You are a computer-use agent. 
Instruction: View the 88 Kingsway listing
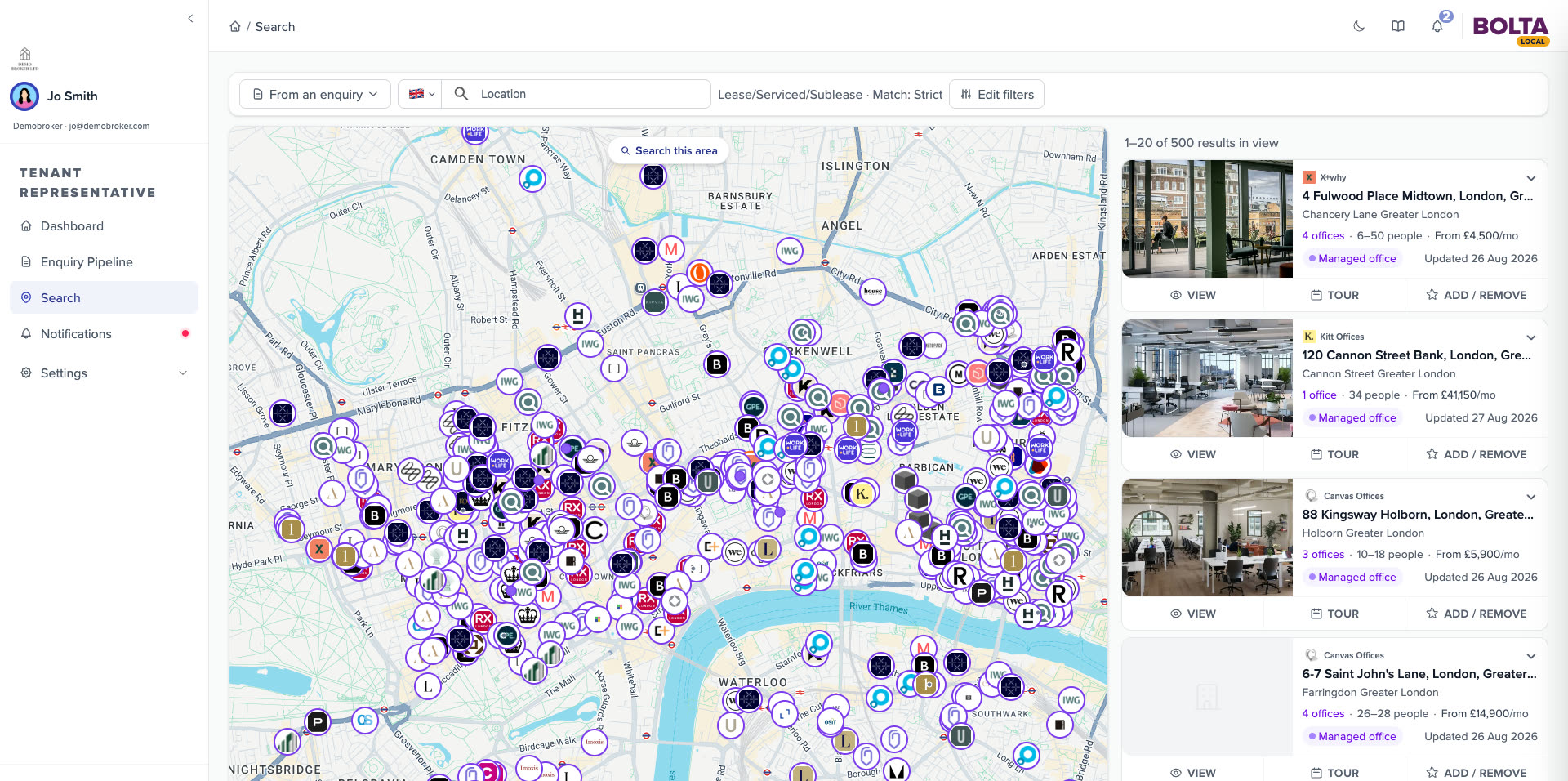tap(1192, 614)
